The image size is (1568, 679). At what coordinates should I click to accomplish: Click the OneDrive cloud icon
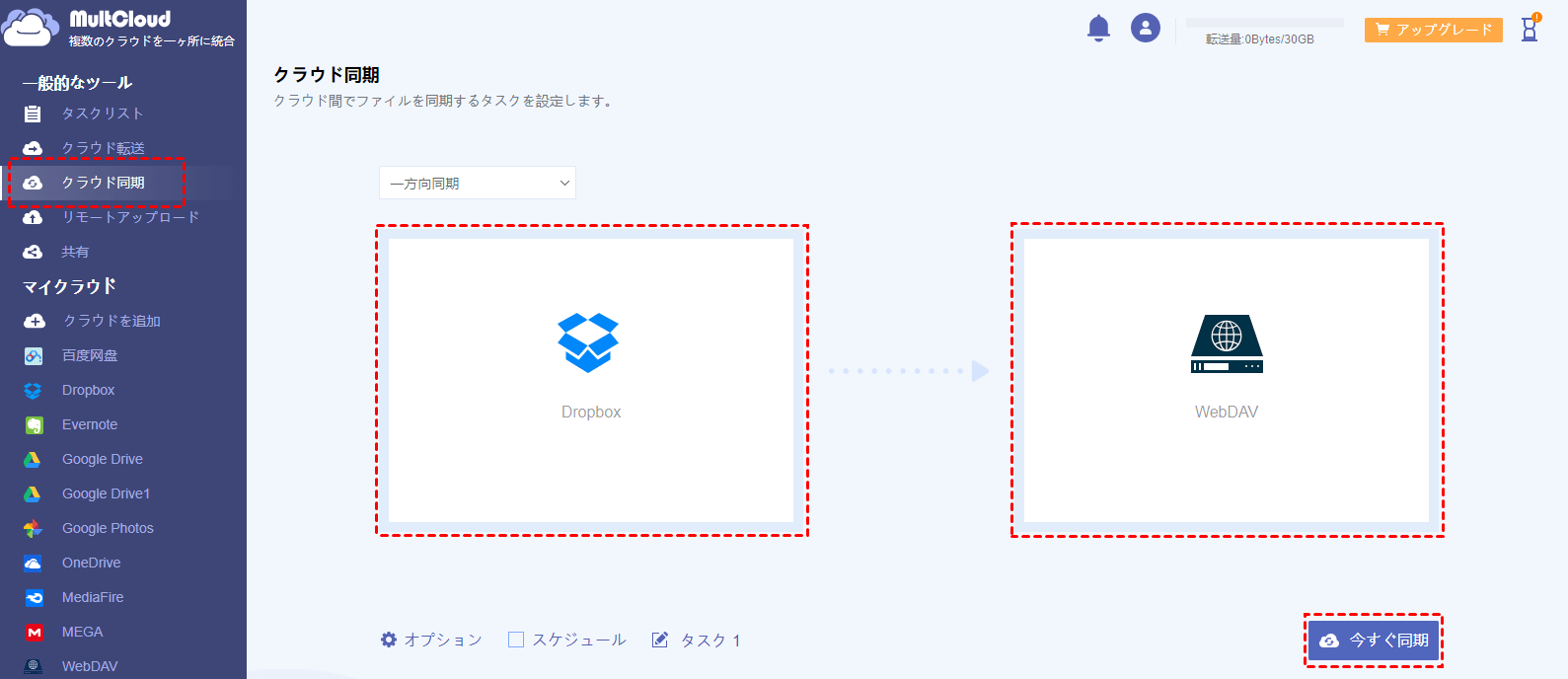[x=33, y=564]
